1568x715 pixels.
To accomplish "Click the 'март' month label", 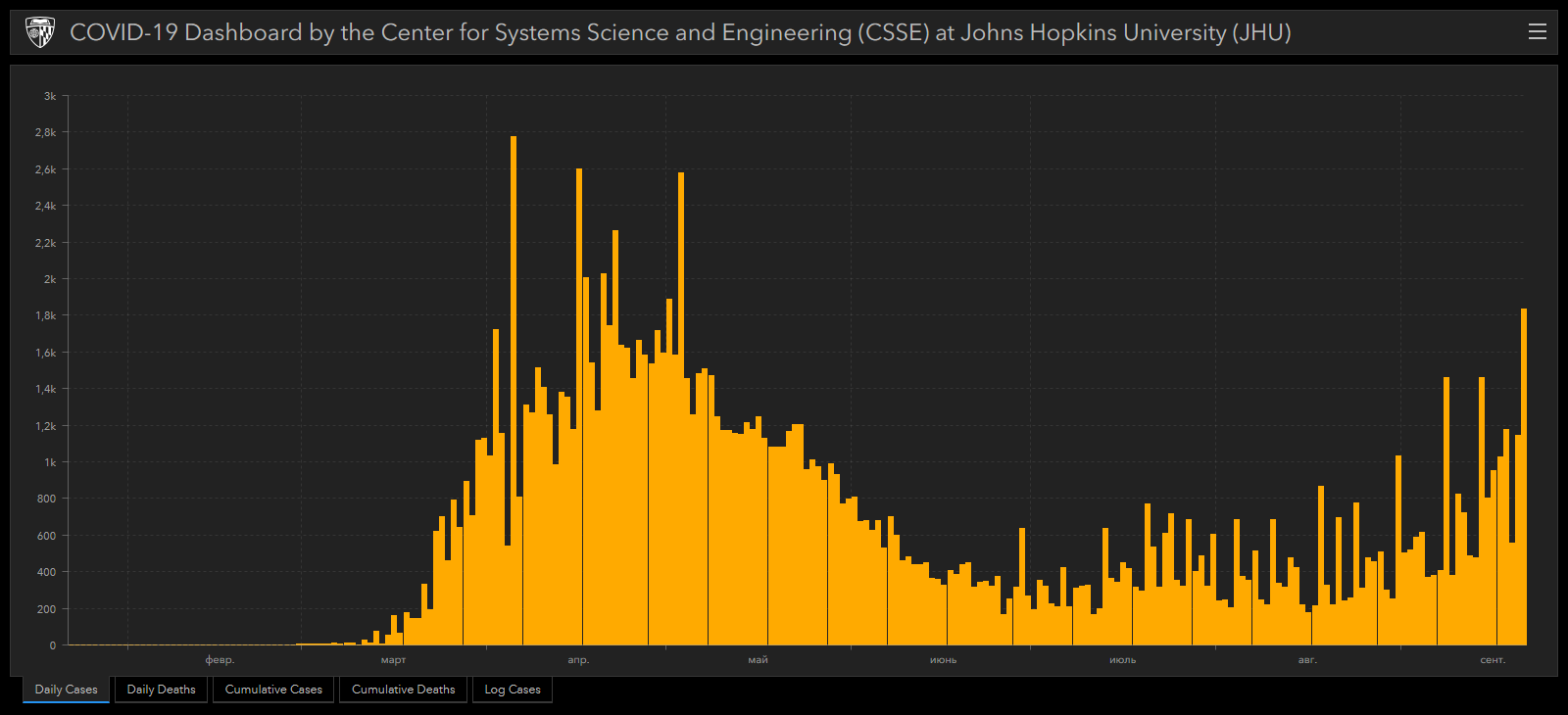I will pyautogui.click(x=393, y=660).
